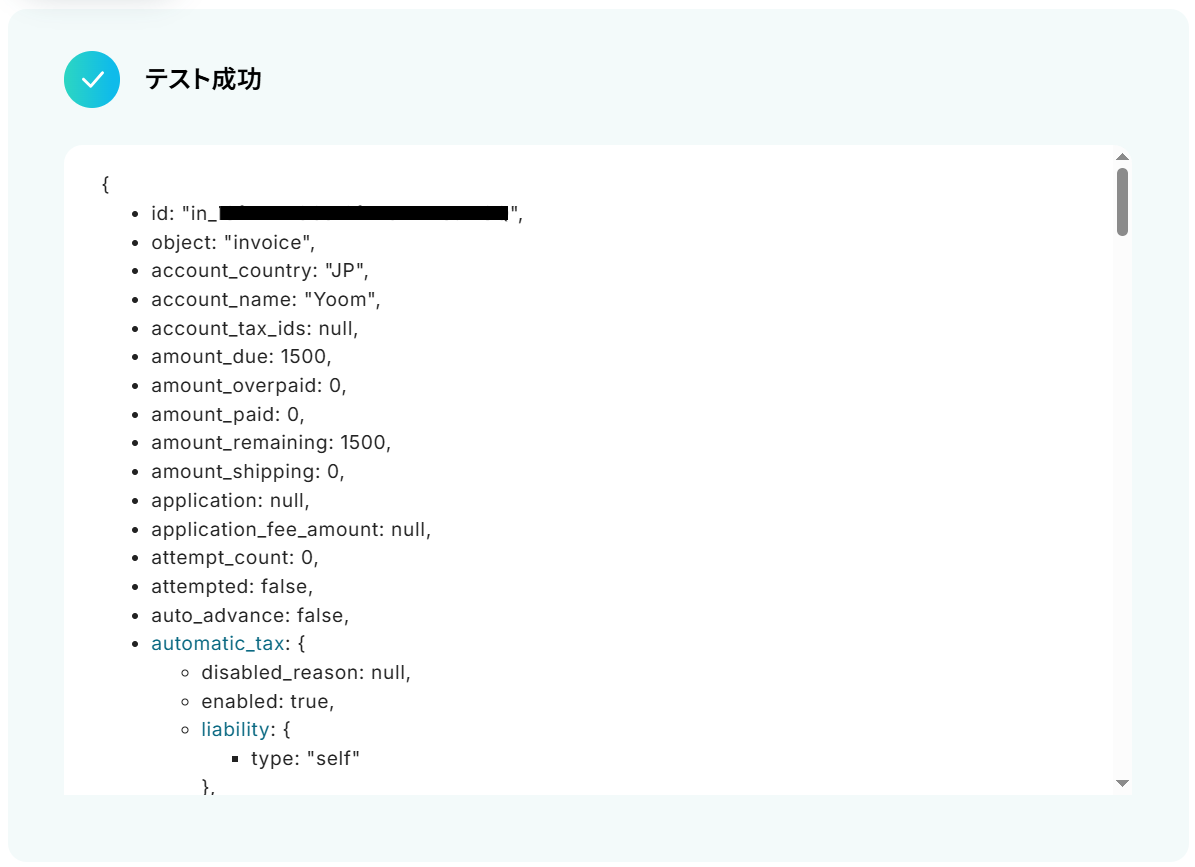The height and width of the screenshot is (867, 1195).
Task: Collapse the automatic_tax object
Action: pos(218,644)
